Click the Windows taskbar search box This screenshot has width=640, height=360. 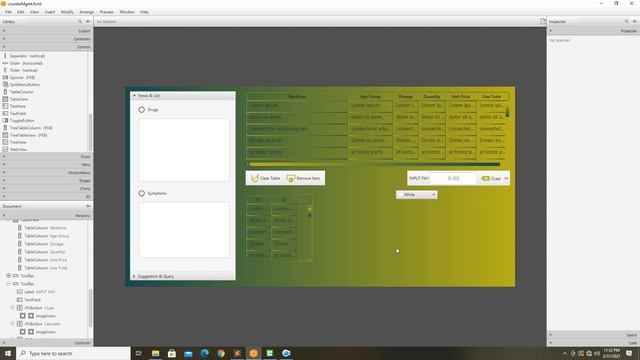pyautogui.click(x=73, y=353)
